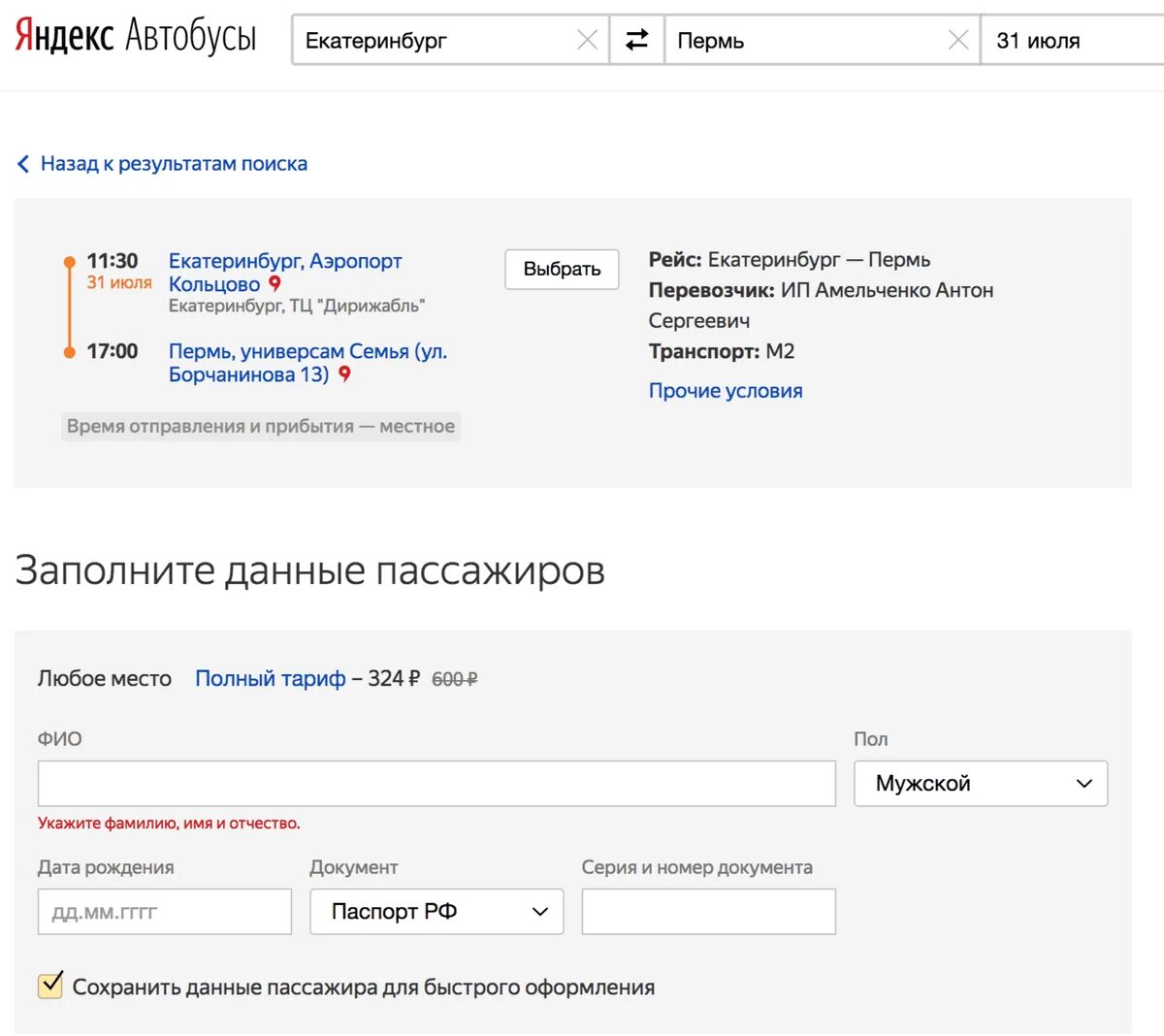
Task: Clear the Пермь destination field
Action: click(x=957, y=40)
